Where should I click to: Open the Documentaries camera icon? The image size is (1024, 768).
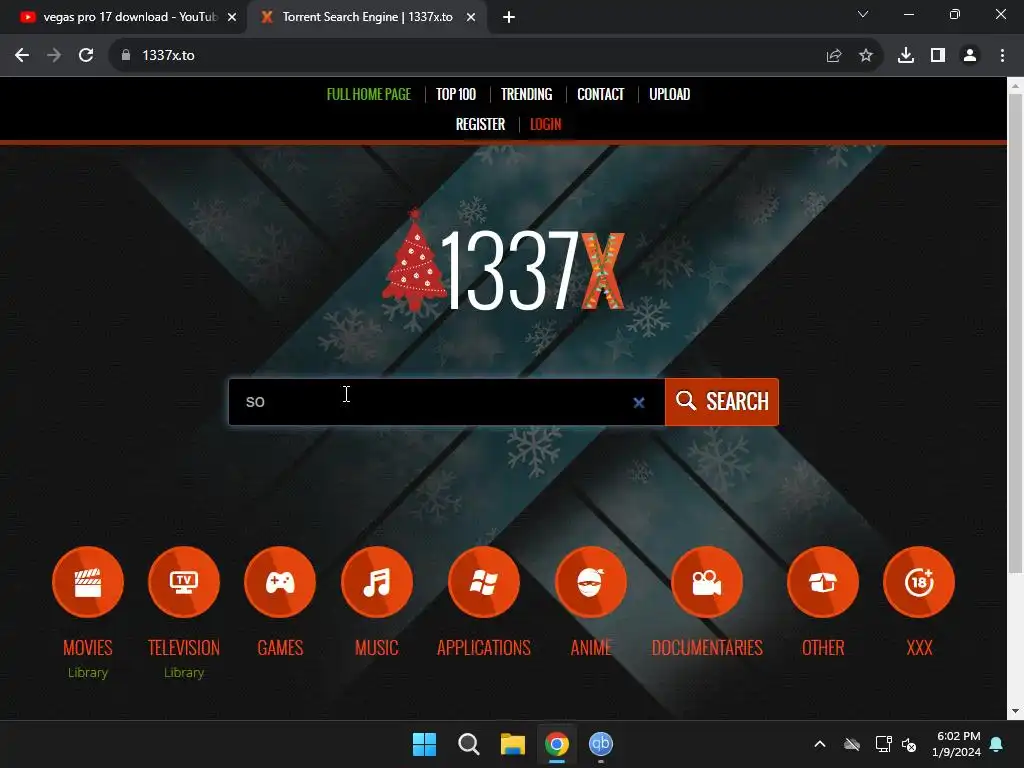click(707, 582)
